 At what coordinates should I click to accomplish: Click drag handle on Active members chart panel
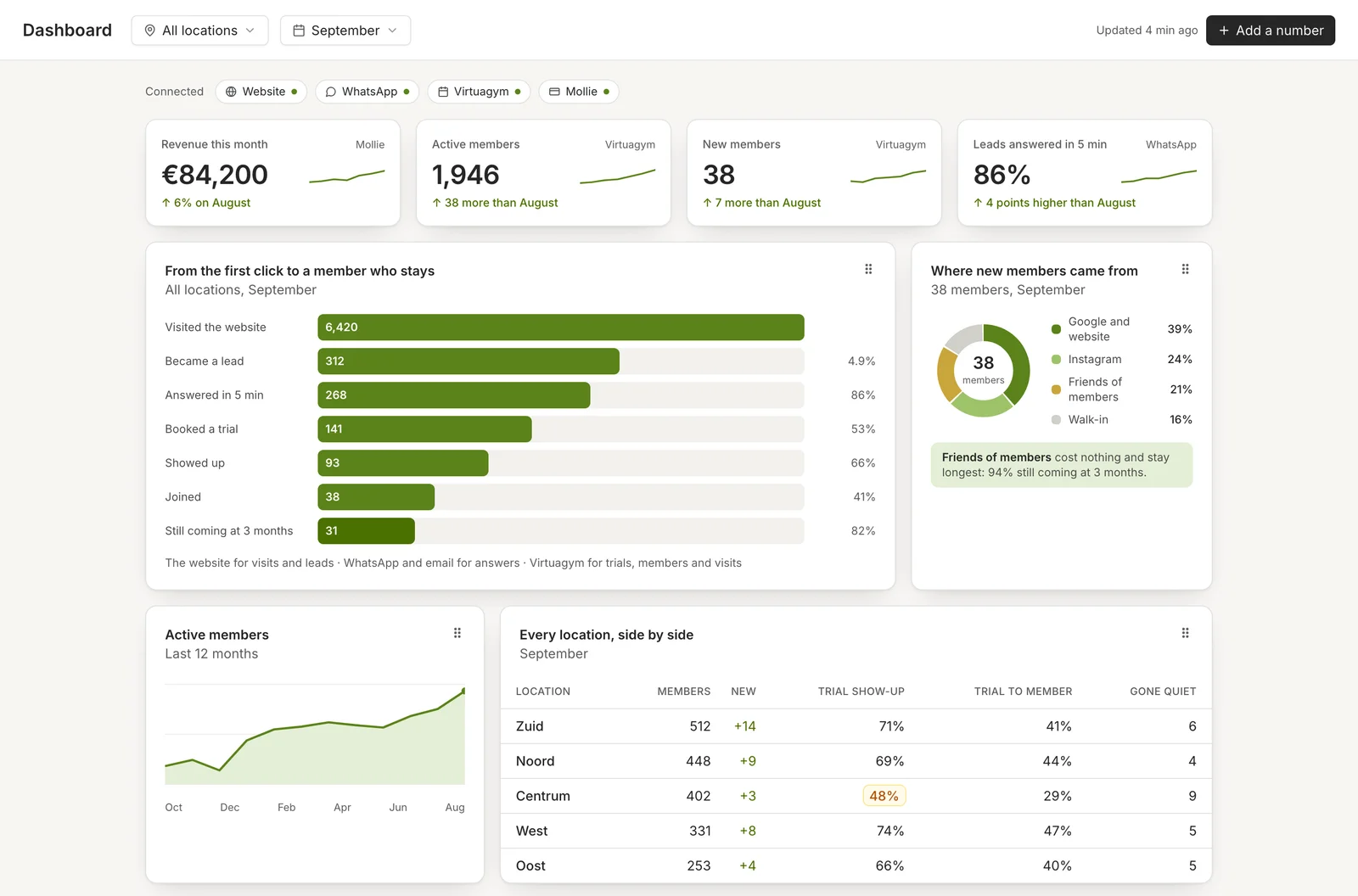click(457, 633)
